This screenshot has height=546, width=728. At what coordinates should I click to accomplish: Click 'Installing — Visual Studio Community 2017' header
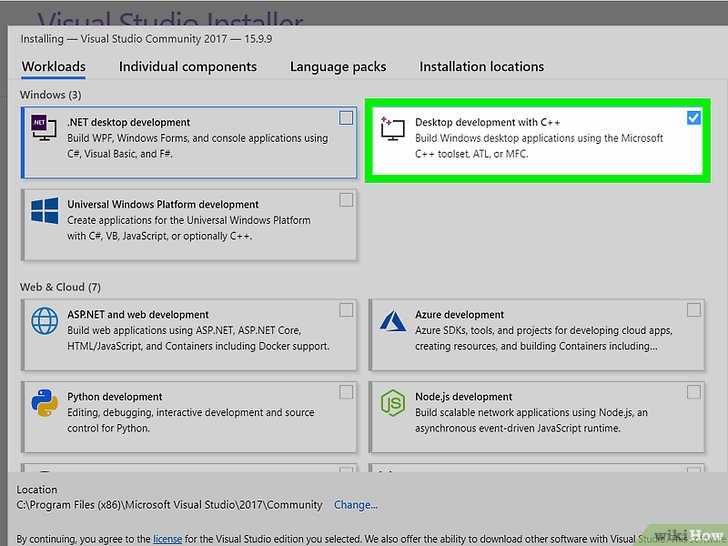pyautogui.click(x=146, y=39)
